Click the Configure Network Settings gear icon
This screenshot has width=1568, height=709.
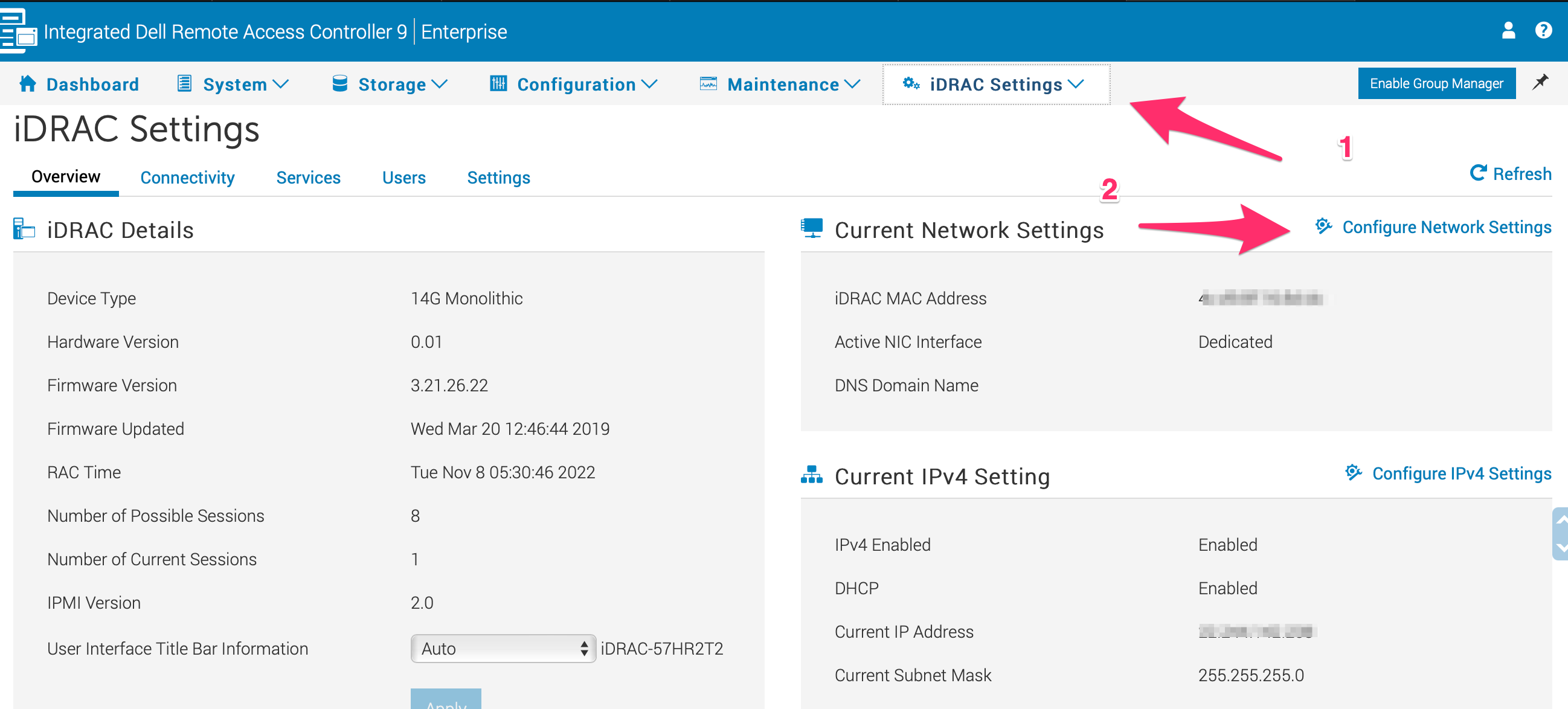(1323, 226)
